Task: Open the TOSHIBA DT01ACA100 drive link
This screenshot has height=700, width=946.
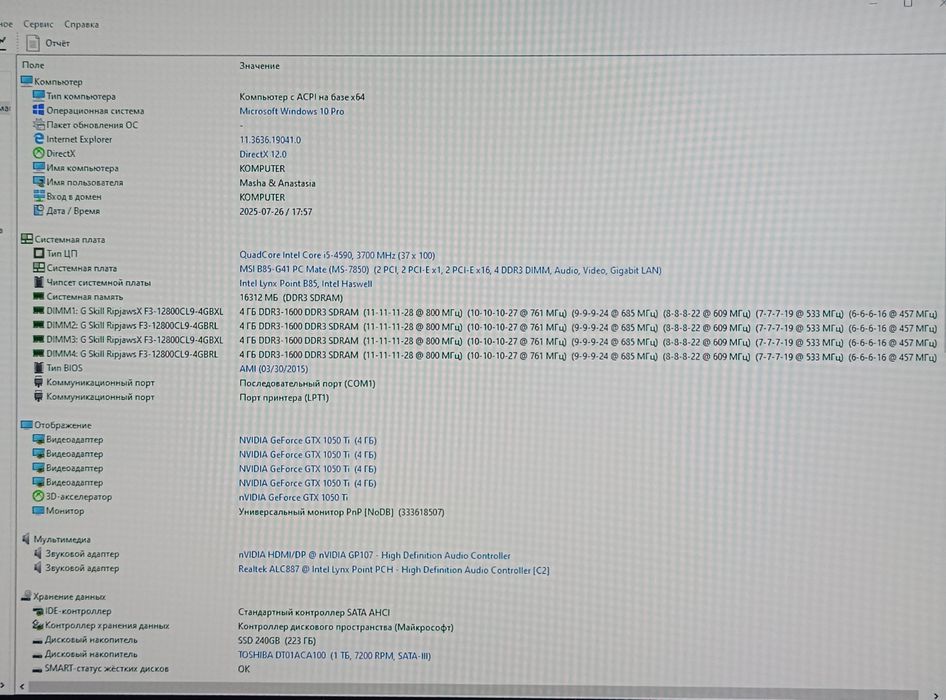Action: (334, 655)
